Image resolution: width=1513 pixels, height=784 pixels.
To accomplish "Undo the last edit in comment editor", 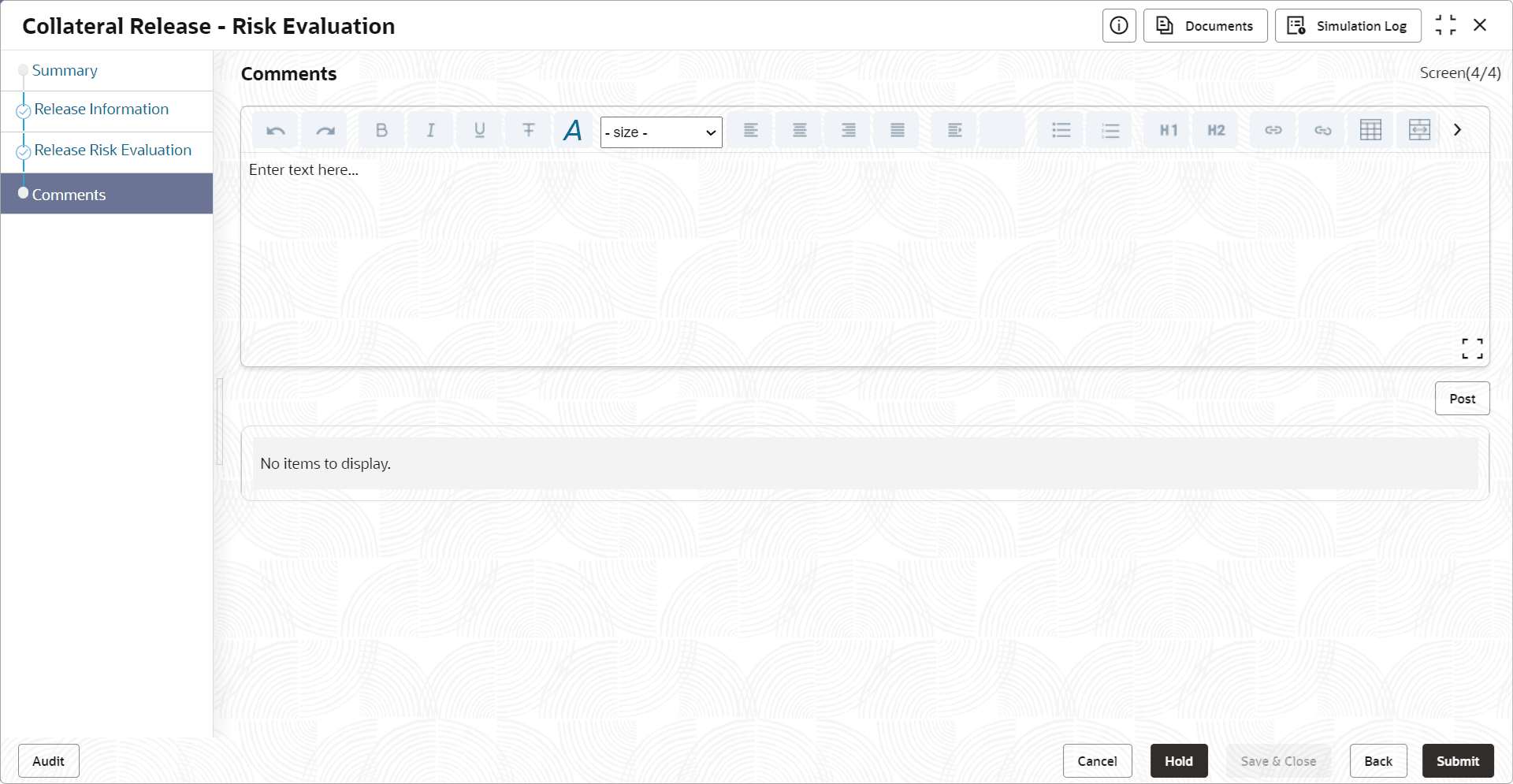I will click(x=276, y=131).
